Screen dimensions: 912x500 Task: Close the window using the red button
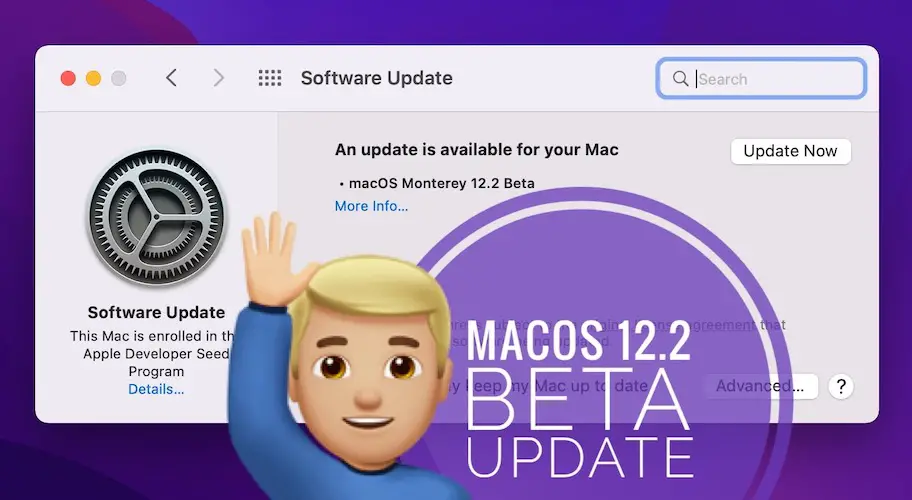click(68, 78)
